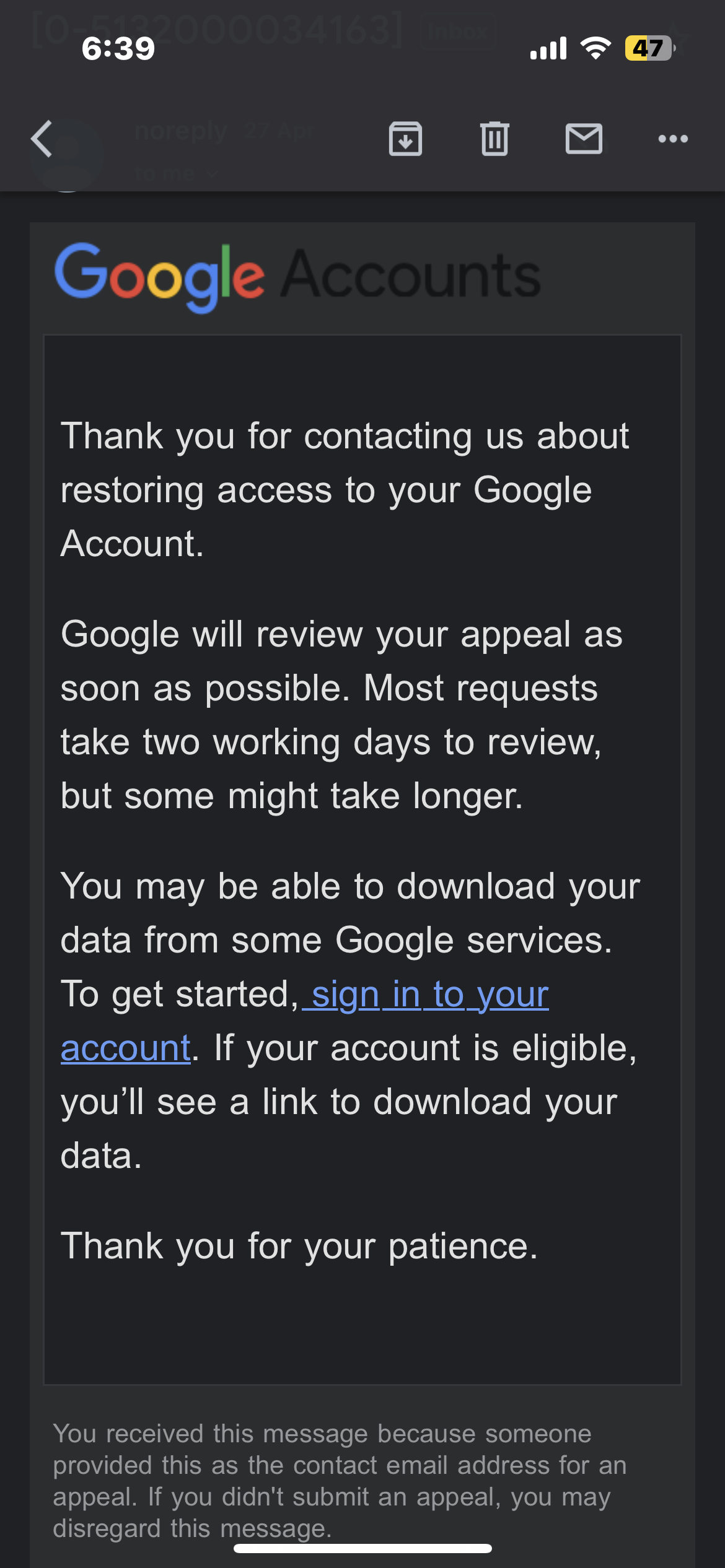The width and height of the screenshot is (725, 1568).
Task: Tap the email subject line at top
Action: (217, 30)
